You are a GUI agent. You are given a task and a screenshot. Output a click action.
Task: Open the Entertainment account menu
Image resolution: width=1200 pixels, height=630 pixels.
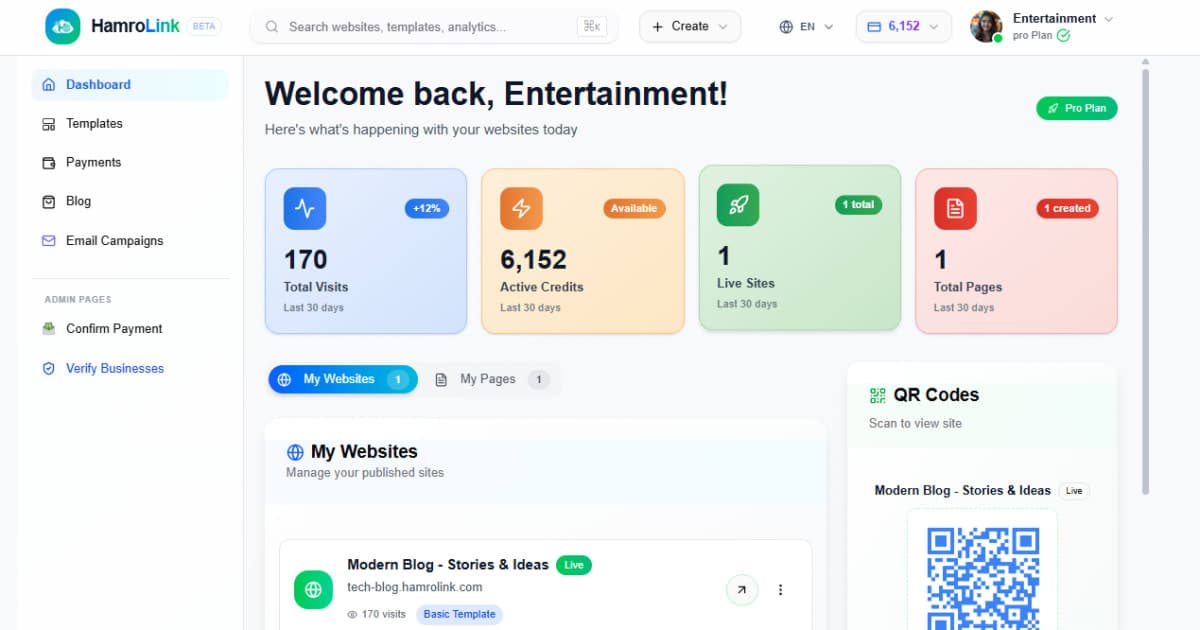coord(1062,19)
